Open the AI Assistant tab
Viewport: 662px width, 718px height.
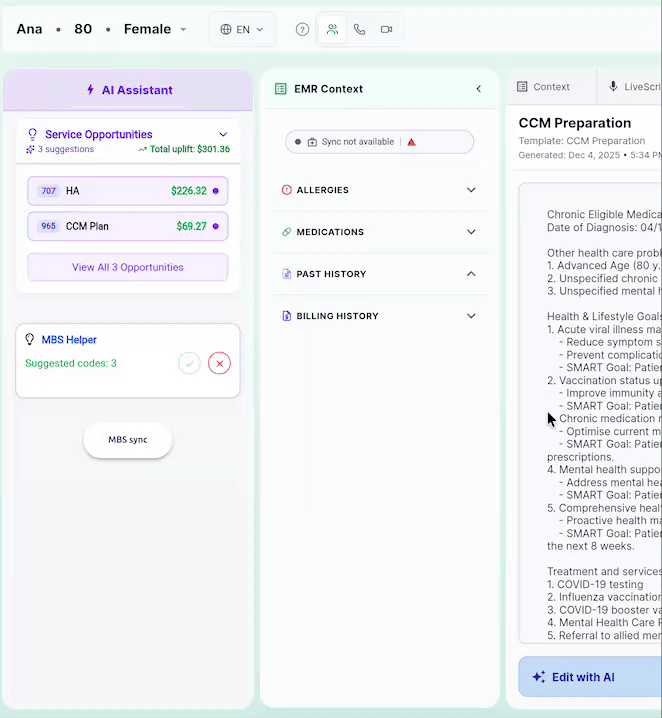[128, 90]
